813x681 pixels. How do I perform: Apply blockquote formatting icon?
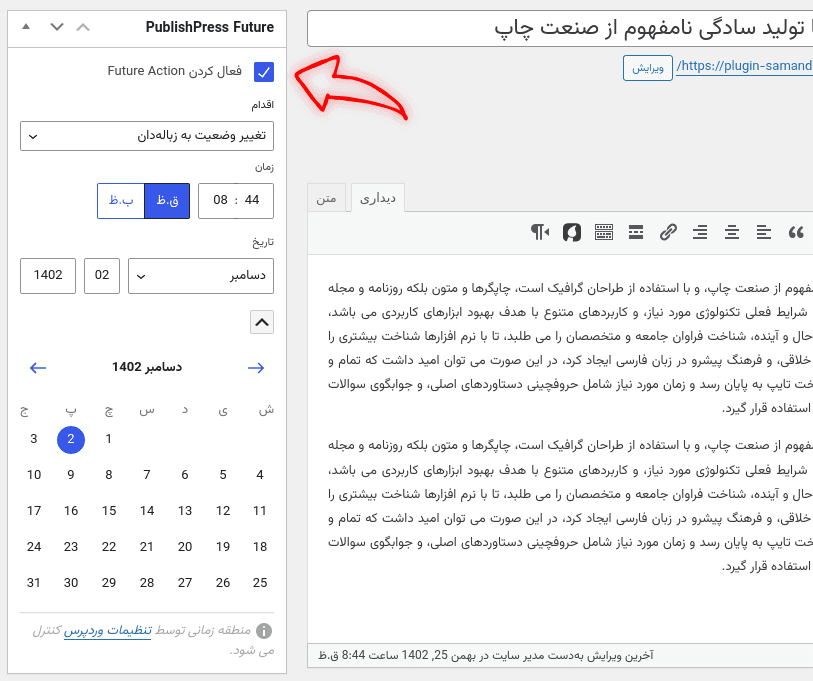coord(796,232)
